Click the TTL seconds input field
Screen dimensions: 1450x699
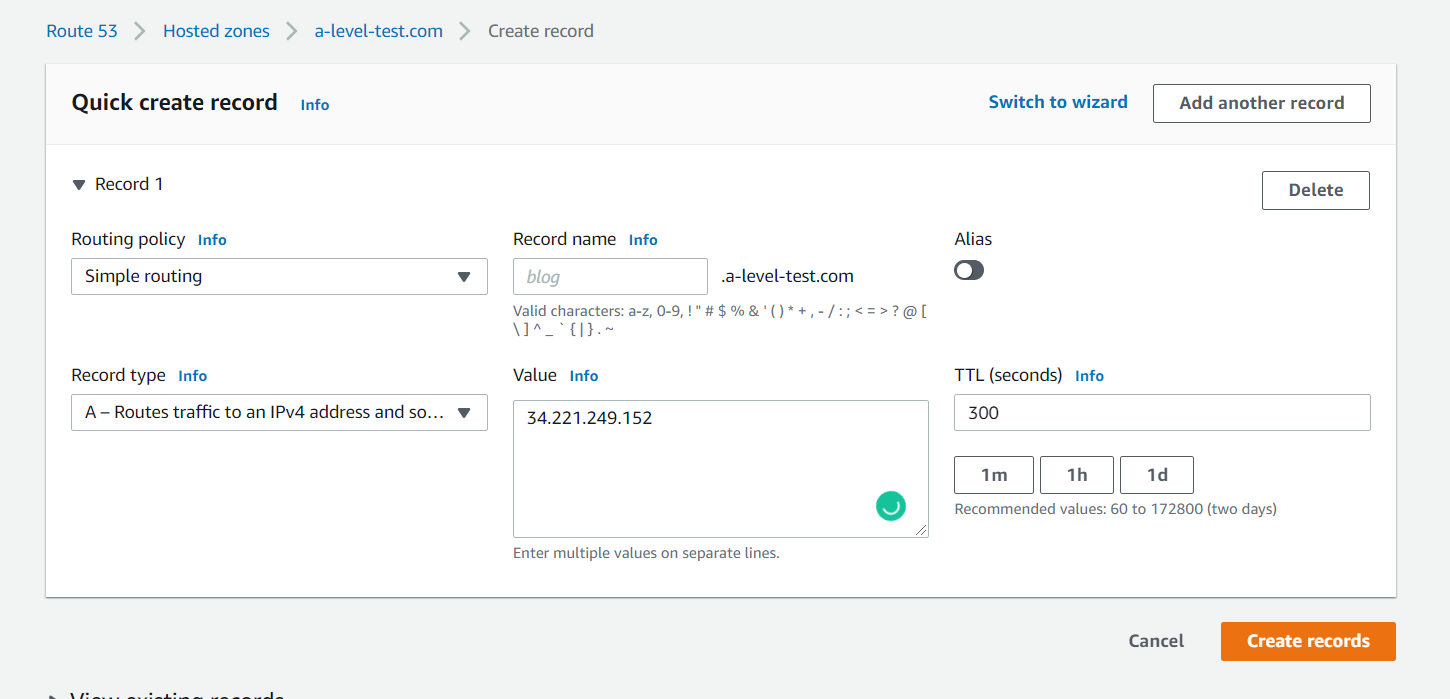click(x=1161, y=413)
